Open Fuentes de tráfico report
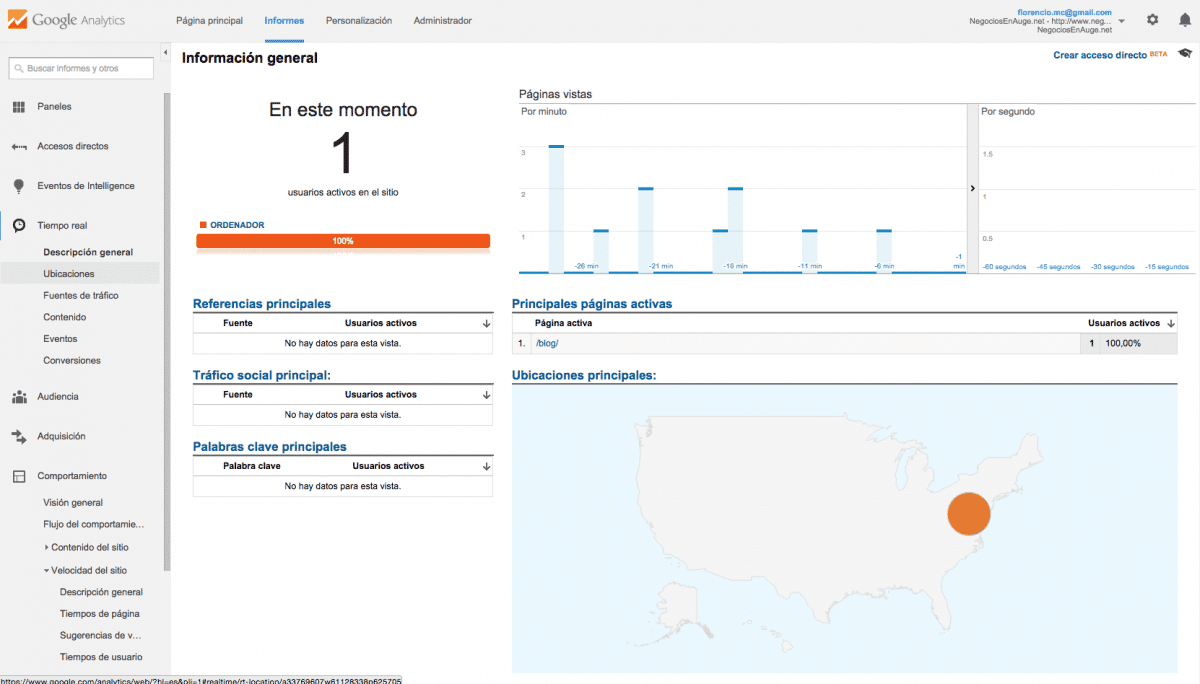The height and width of the screenshot is (684, 1200). 81,296
